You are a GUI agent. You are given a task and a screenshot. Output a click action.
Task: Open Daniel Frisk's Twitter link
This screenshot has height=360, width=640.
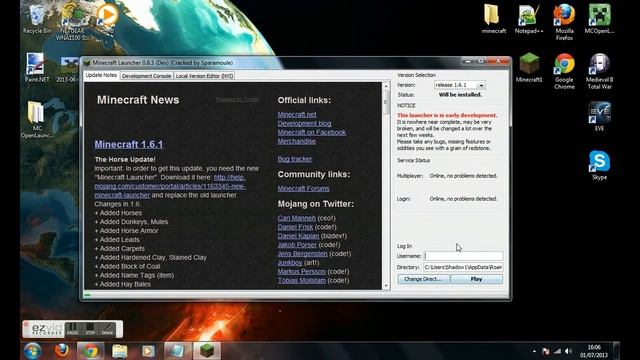pyautogui.click(x=296, y=227)
